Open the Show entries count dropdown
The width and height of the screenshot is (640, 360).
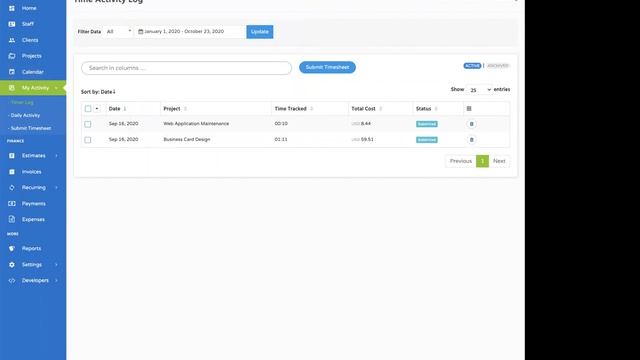[479, 90]
